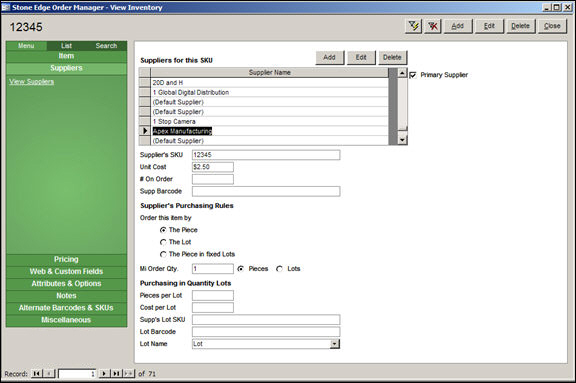
Task: Click the Supplier Name column header
Action: click(269, 73)
